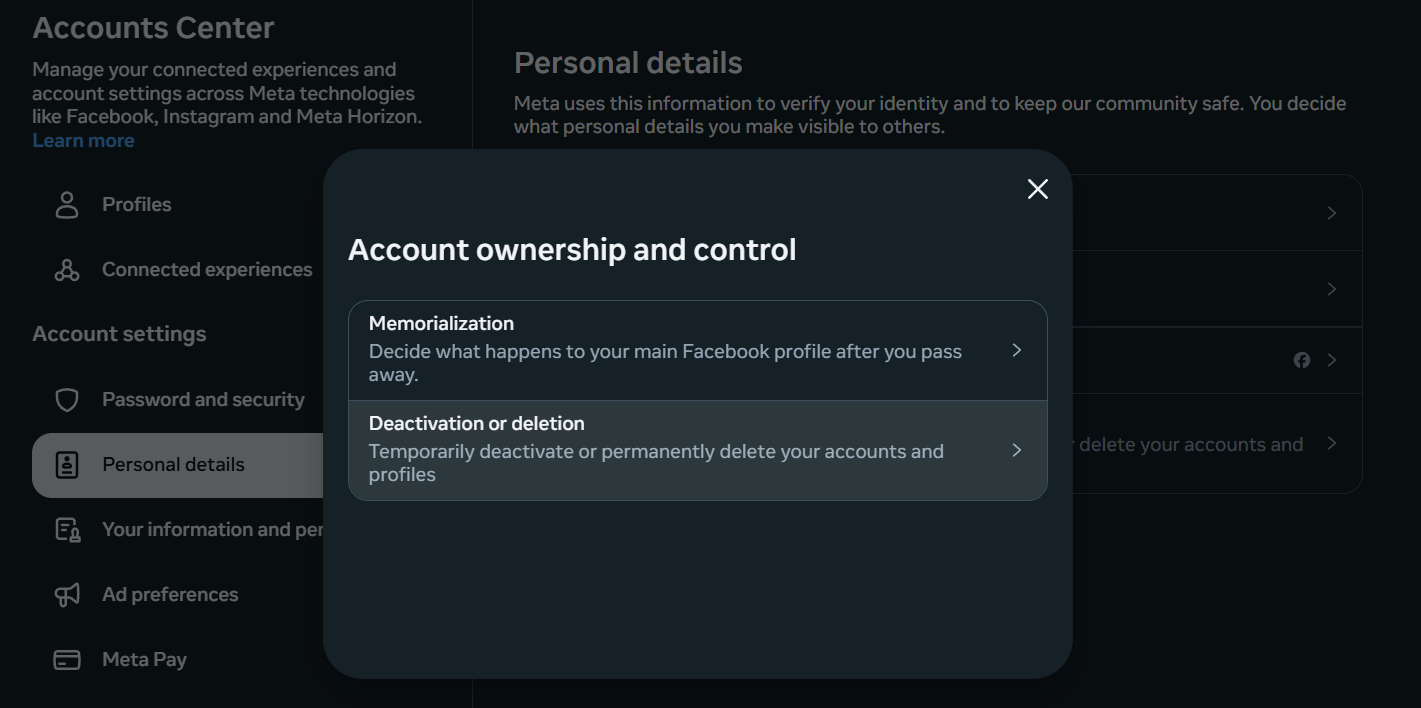Go to Password and security settings

203,400
